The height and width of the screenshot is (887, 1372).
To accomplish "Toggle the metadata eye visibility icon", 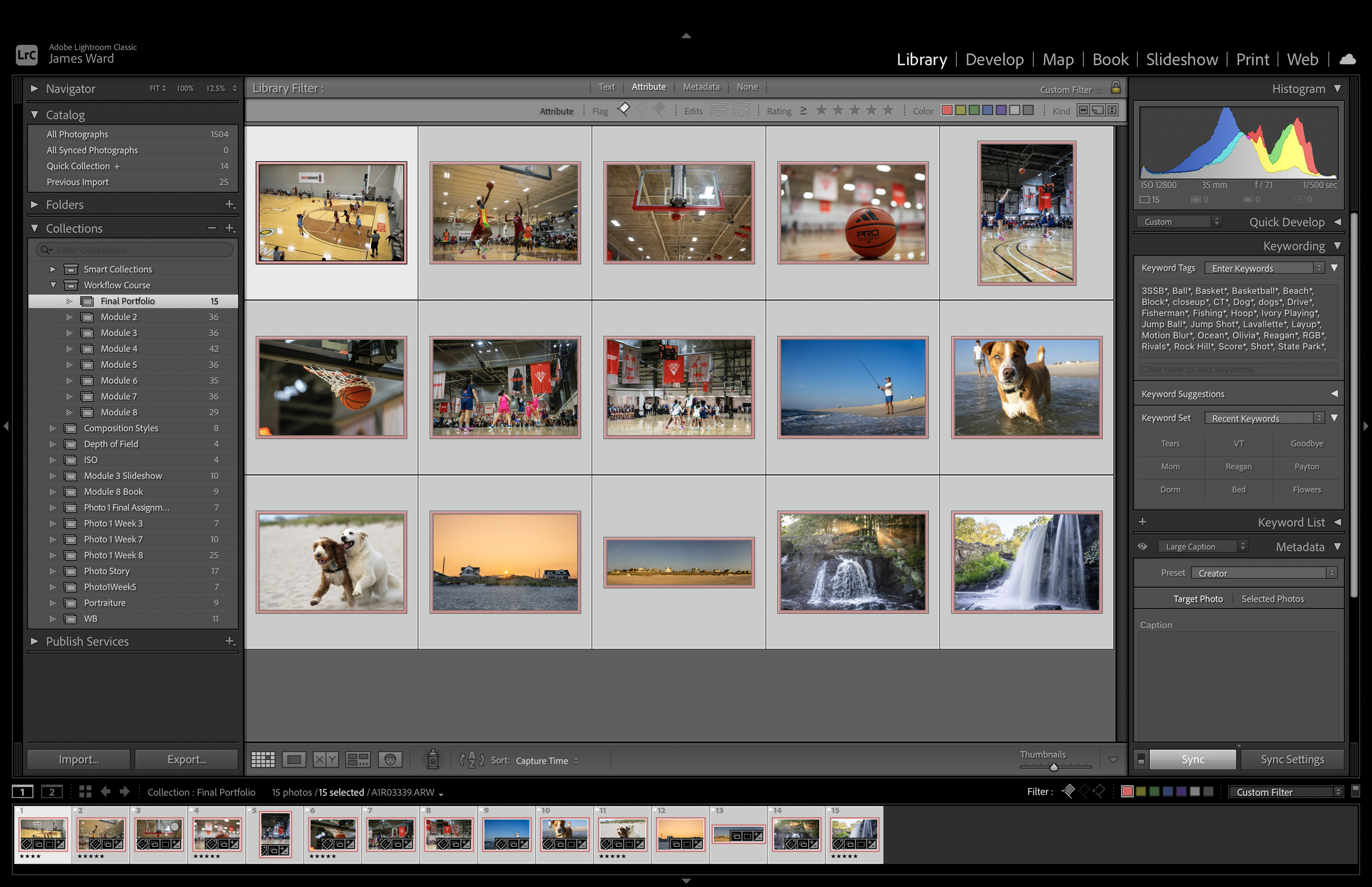I will 1142,546.
